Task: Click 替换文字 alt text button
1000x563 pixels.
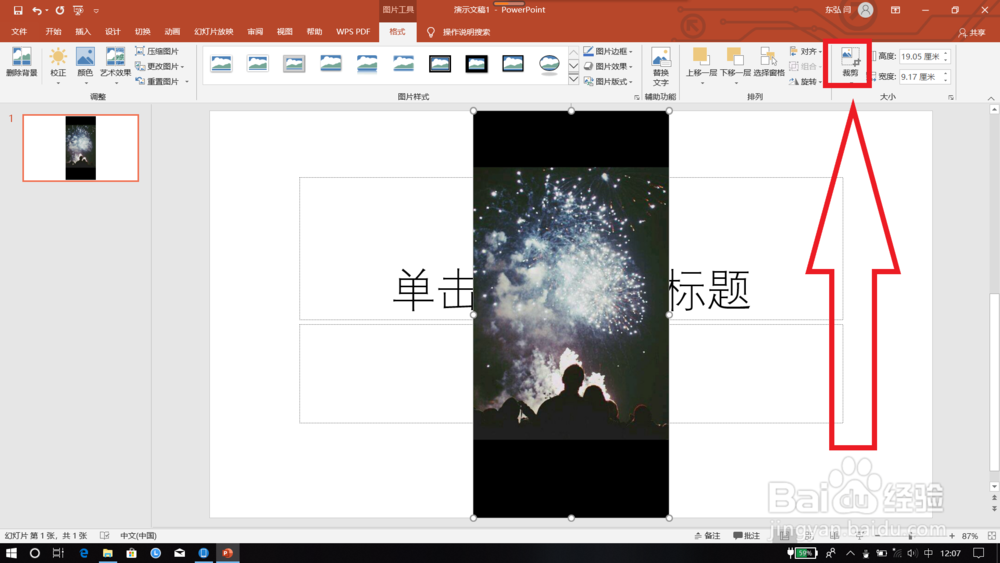Action: pyautogui.click(x=661, y=67)
